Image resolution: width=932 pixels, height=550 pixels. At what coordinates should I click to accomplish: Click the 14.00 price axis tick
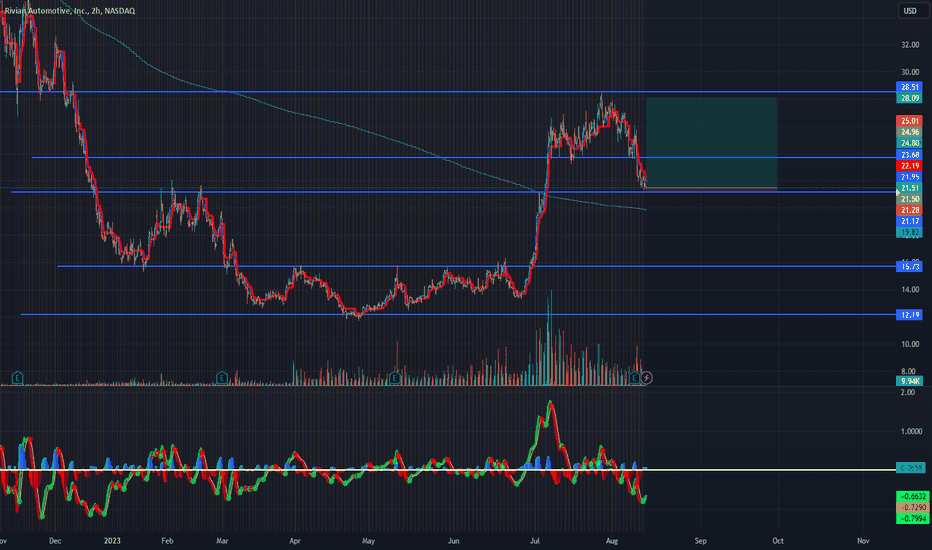tap(910, 290)
